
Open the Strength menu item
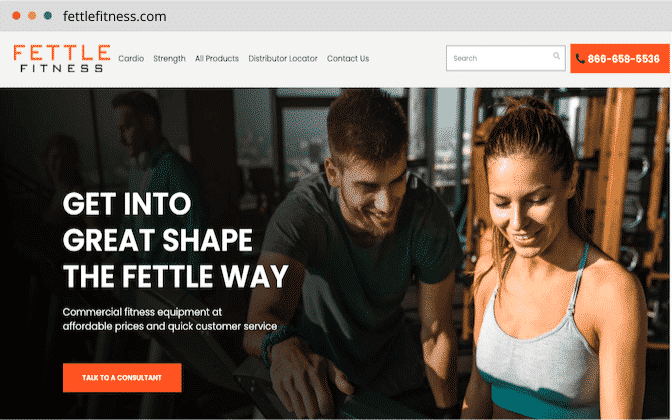click(x=169, y=58)
